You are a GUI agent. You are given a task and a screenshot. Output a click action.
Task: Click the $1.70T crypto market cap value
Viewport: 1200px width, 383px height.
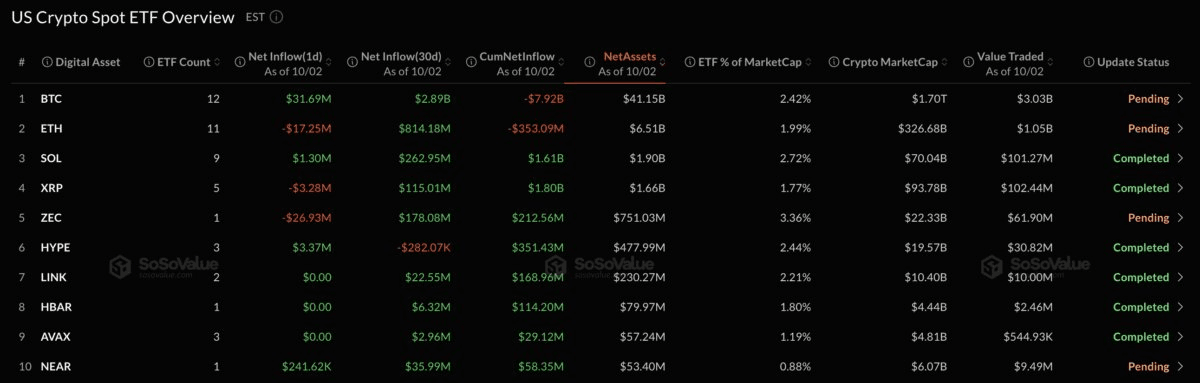tap(929, 99)
